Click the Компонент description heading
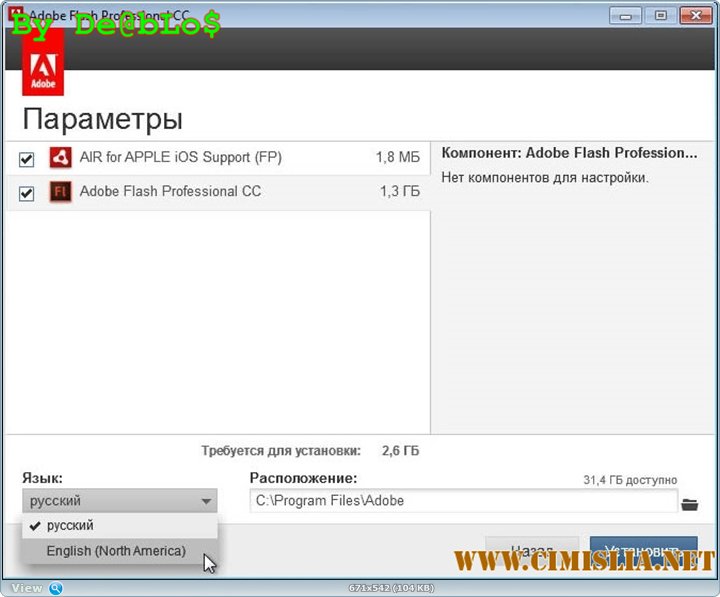The height and width of the screenshot is (597, 720). pyautogui.click(x=568, y=153)
